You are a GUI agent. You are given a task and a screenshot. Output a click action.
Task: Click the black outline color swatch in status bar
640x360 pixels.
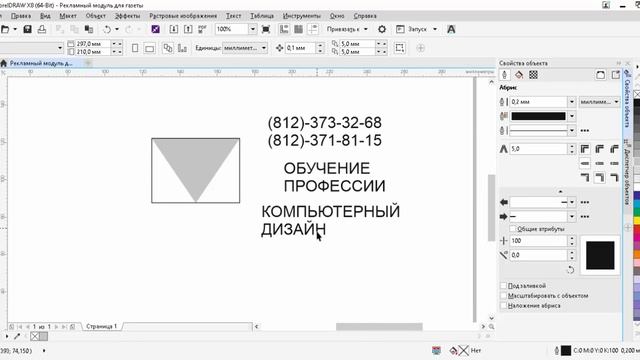(x=566, y=350)
